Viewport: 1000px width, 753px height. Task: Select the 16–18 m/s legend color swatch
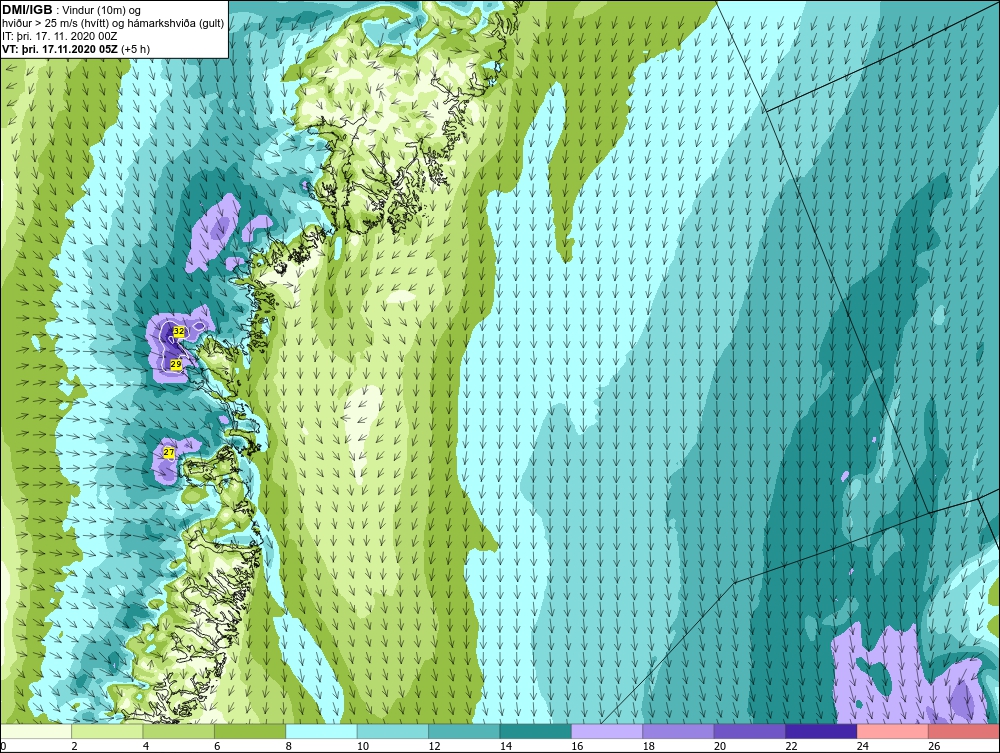(x=607, y=731)
